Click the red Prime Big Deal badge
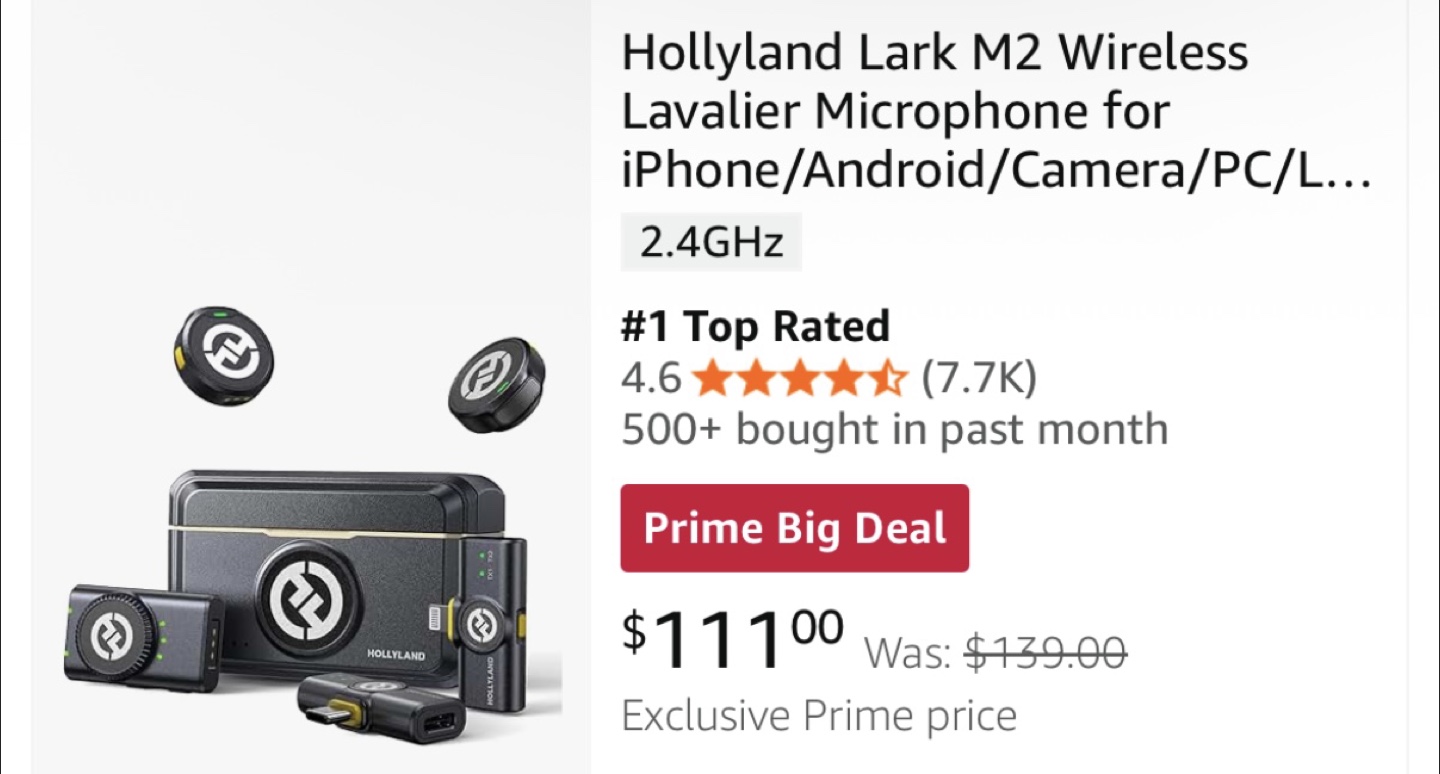 pos(794,528)
